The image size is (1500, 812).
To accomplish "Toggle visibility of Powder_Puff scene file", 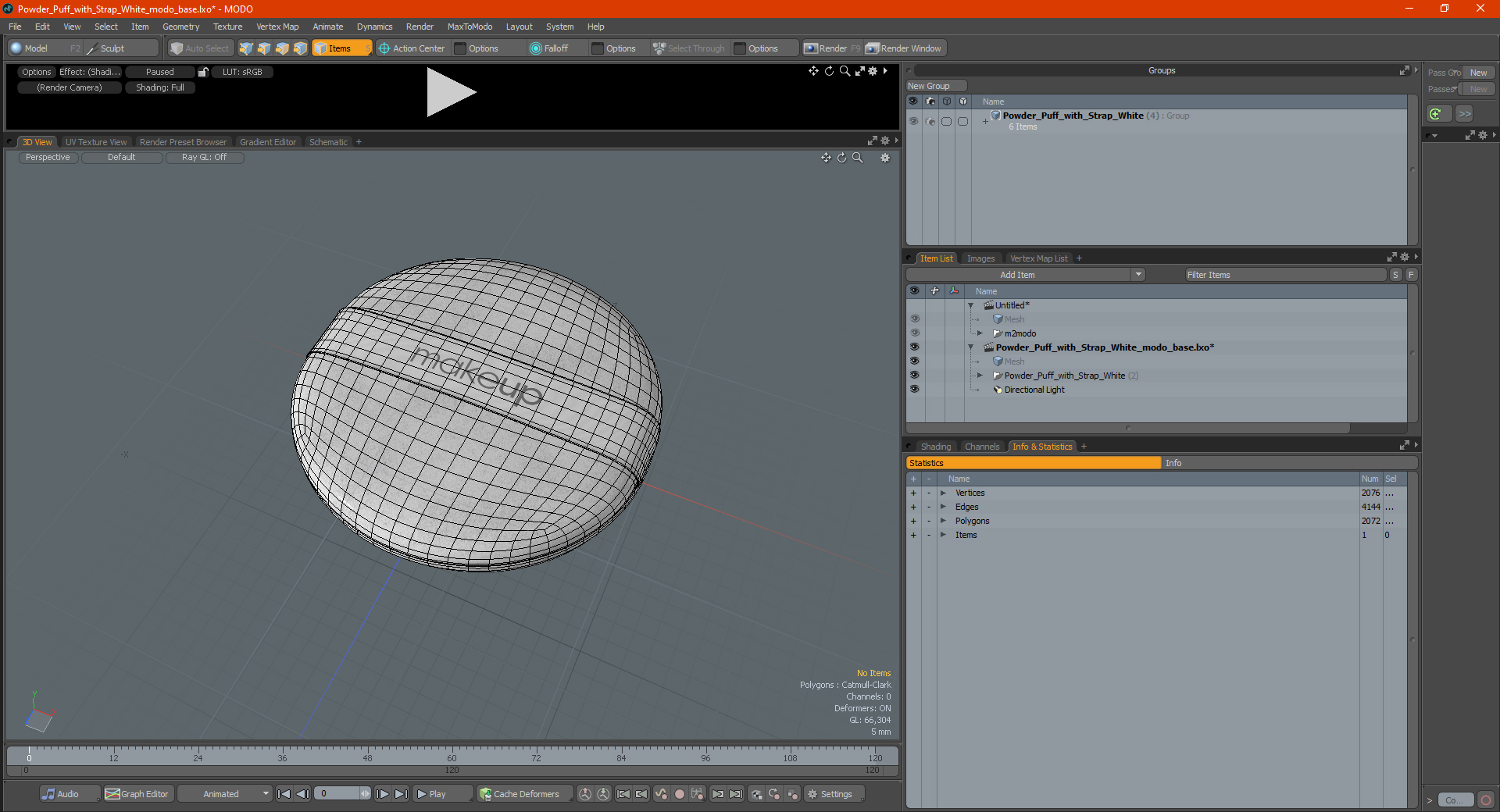I will pos(914,347).
